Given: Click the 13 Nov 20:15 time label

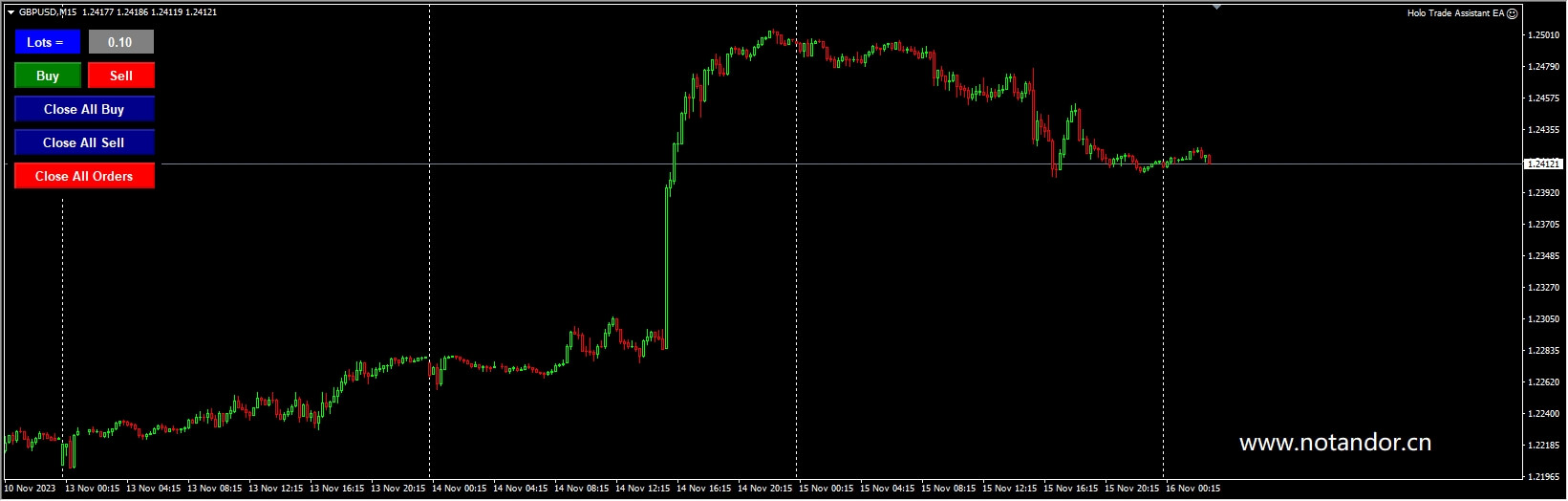Looking at the screenshot, I should coord(398,489).
